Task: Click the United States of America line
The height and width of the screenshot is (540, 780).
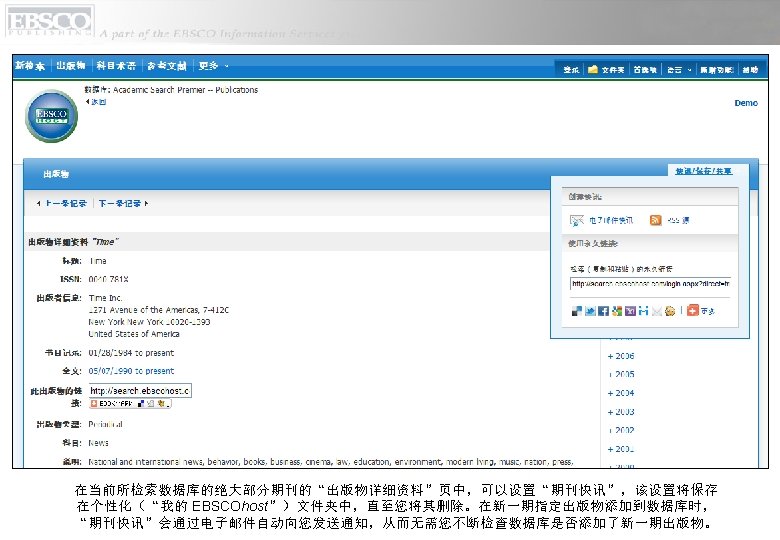Action: [134, 334]
